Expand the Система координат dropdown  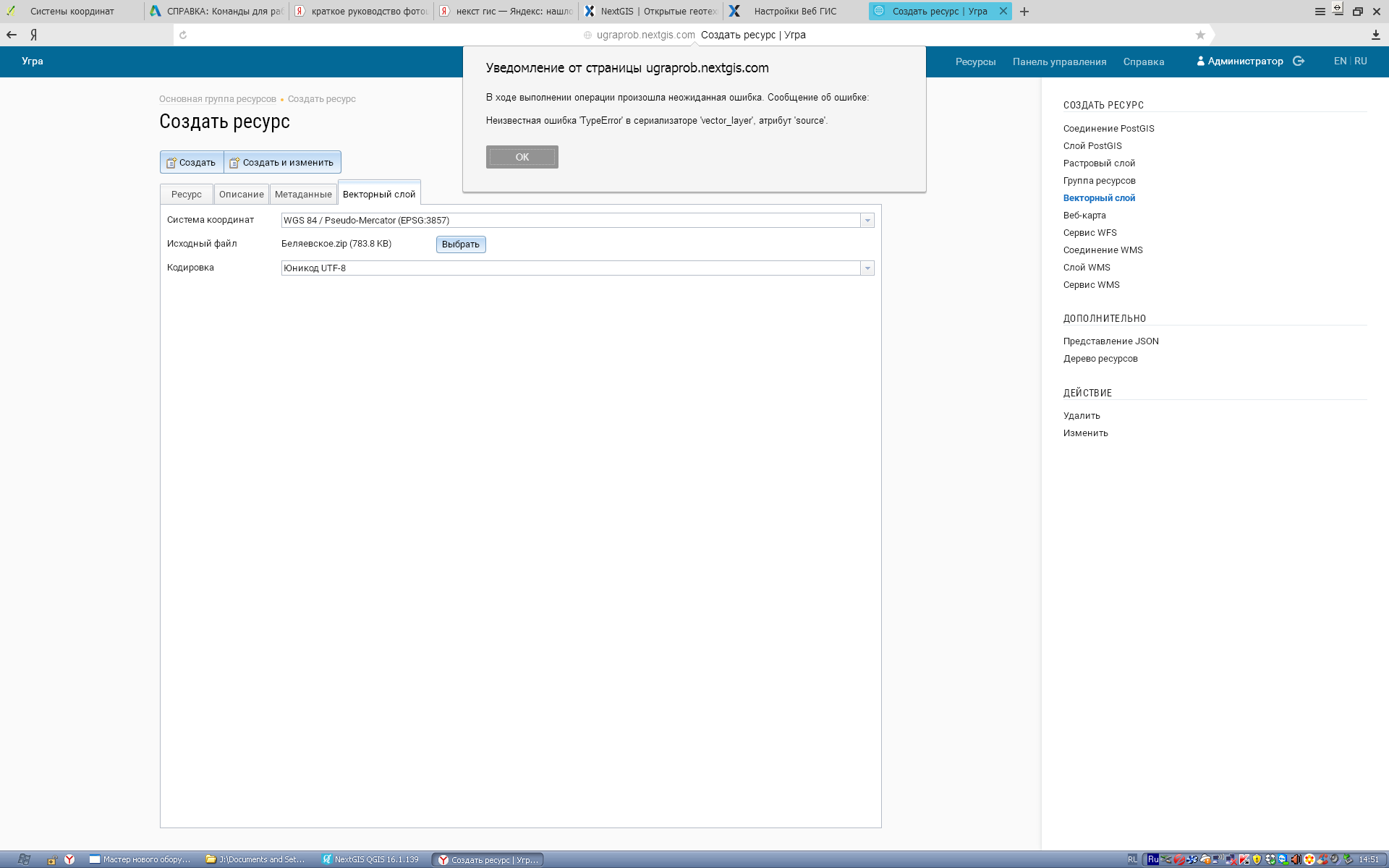[x=867, y=221]
